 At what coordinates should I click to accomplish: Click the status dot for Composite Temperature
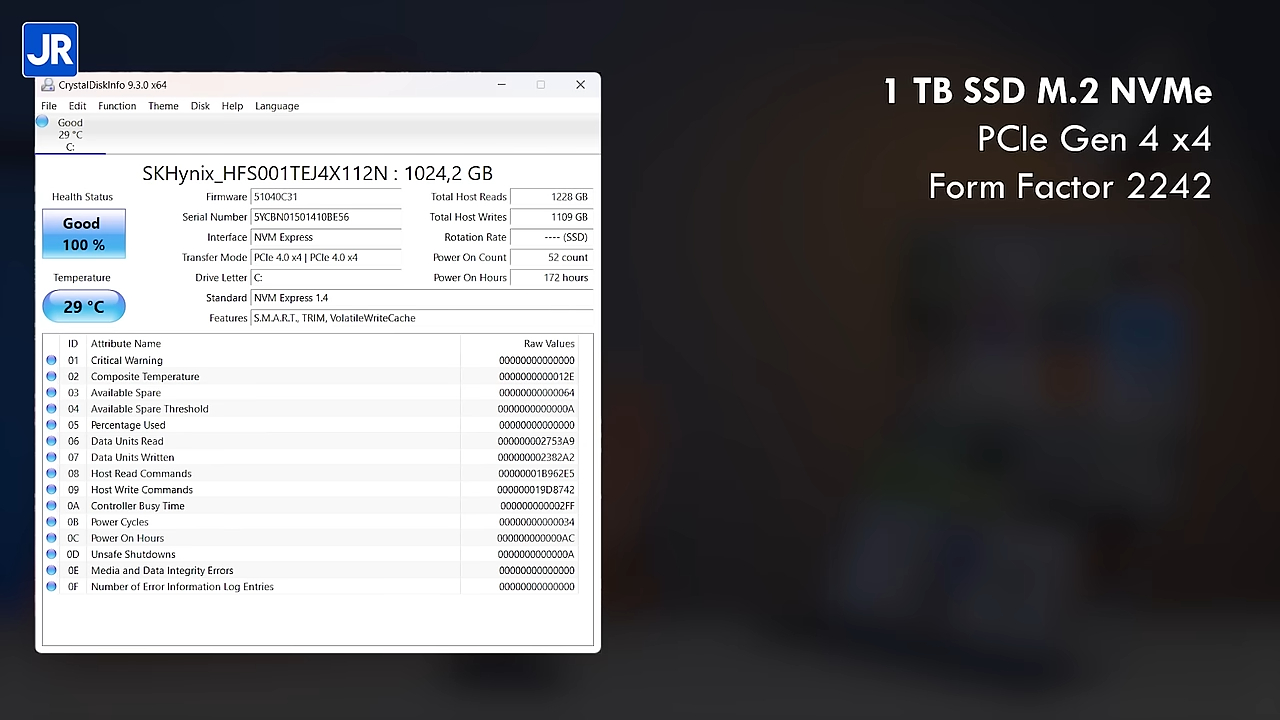51,377
